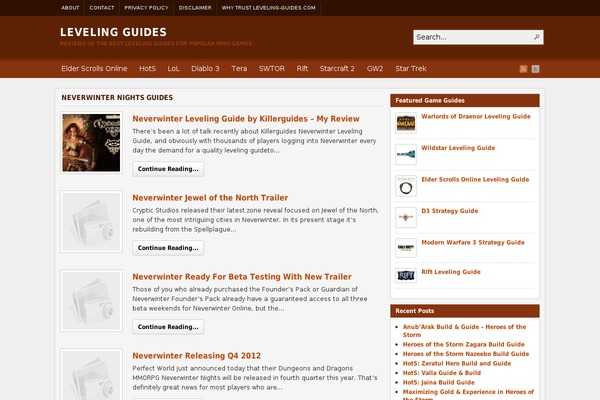The height and width of the screenshot is (400, 600).
Task: Continue reading Jewel of the North post
Action: click(x=168, y=248)
